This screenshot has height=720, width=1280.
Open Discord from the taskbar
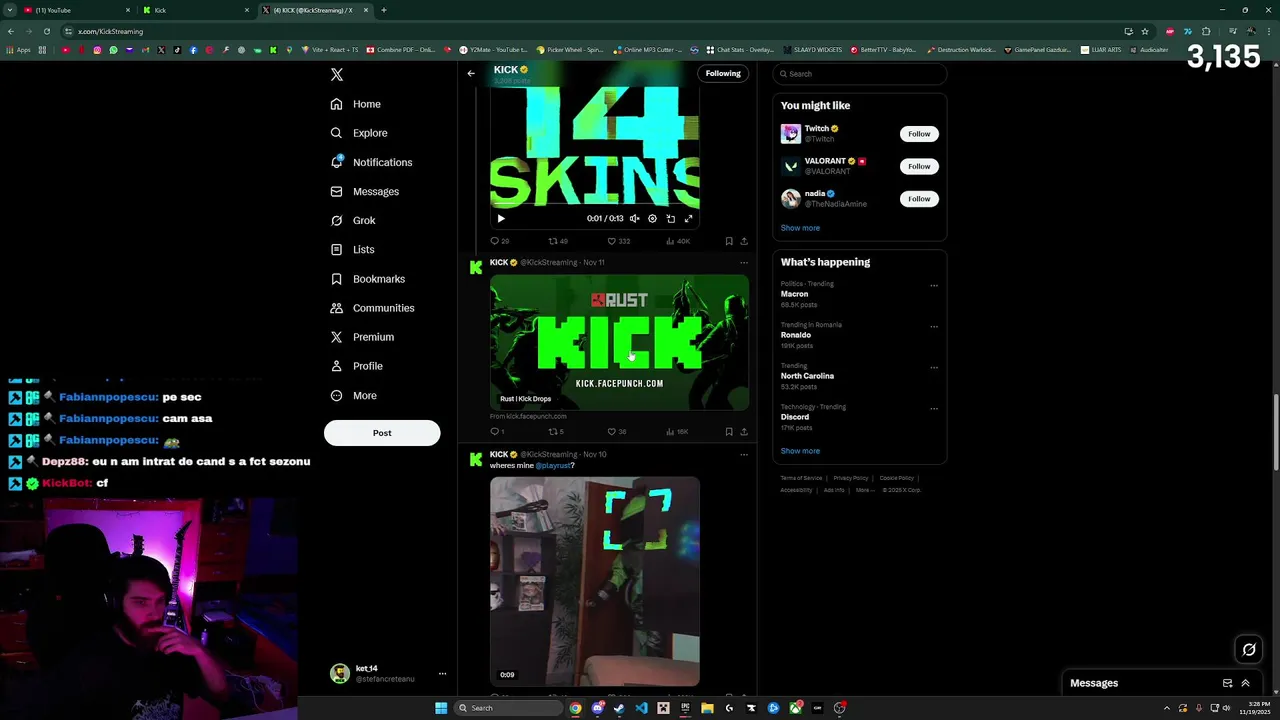[597, 708]
